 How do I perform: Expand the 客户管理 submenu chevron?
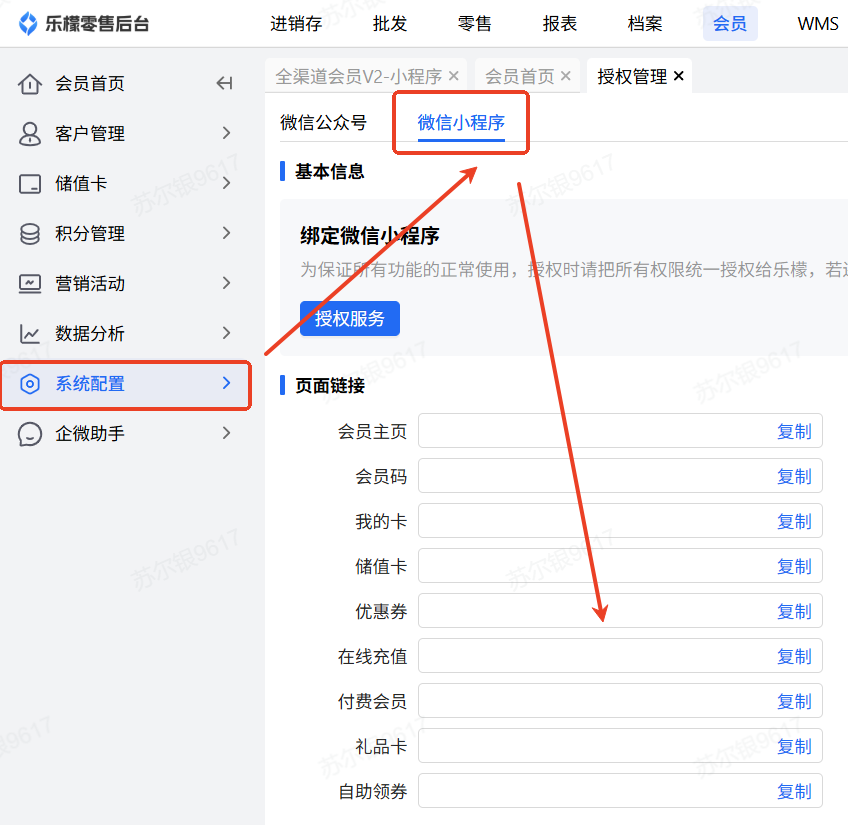[227, 133]
